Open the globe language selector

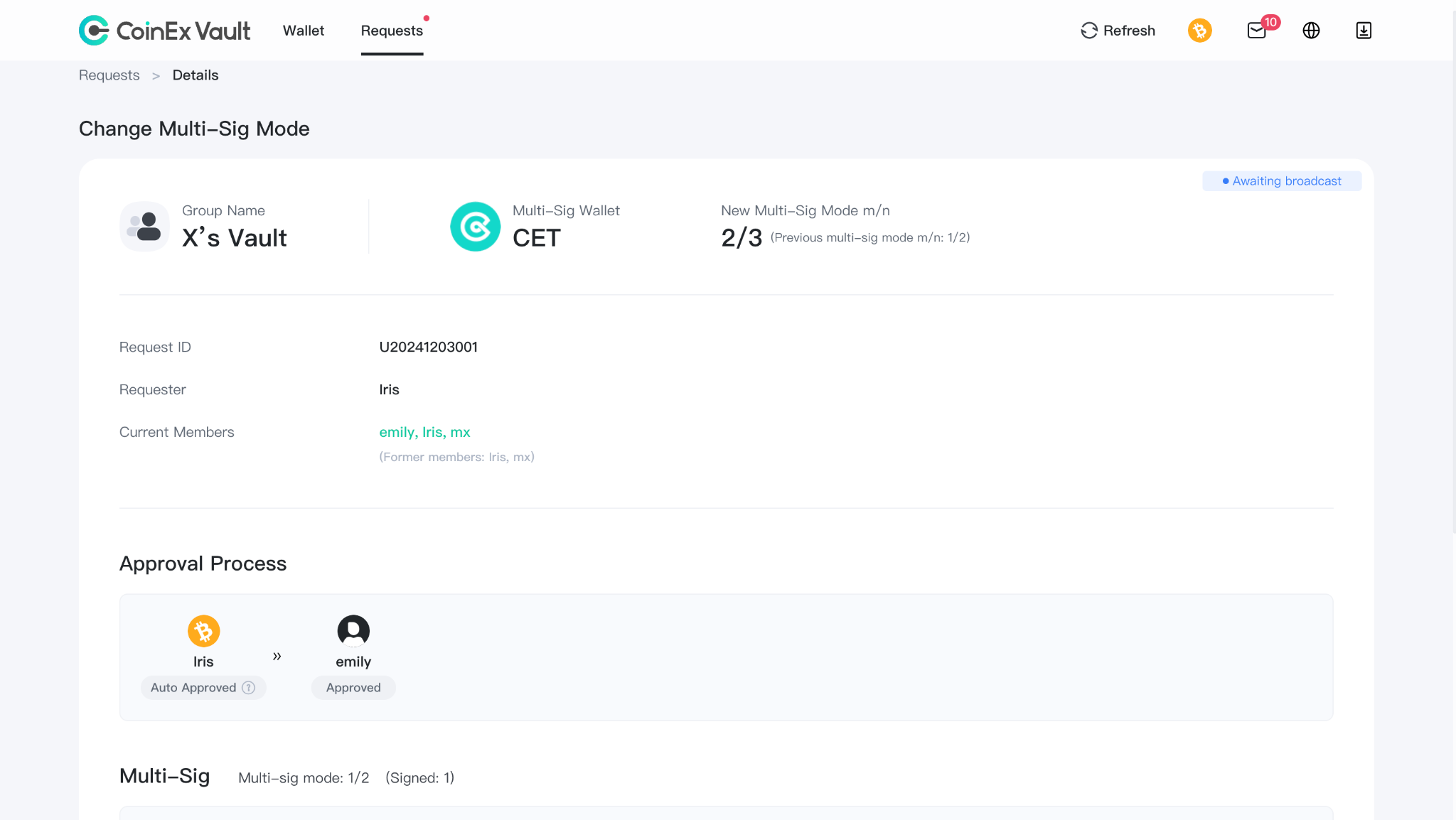1311,31
